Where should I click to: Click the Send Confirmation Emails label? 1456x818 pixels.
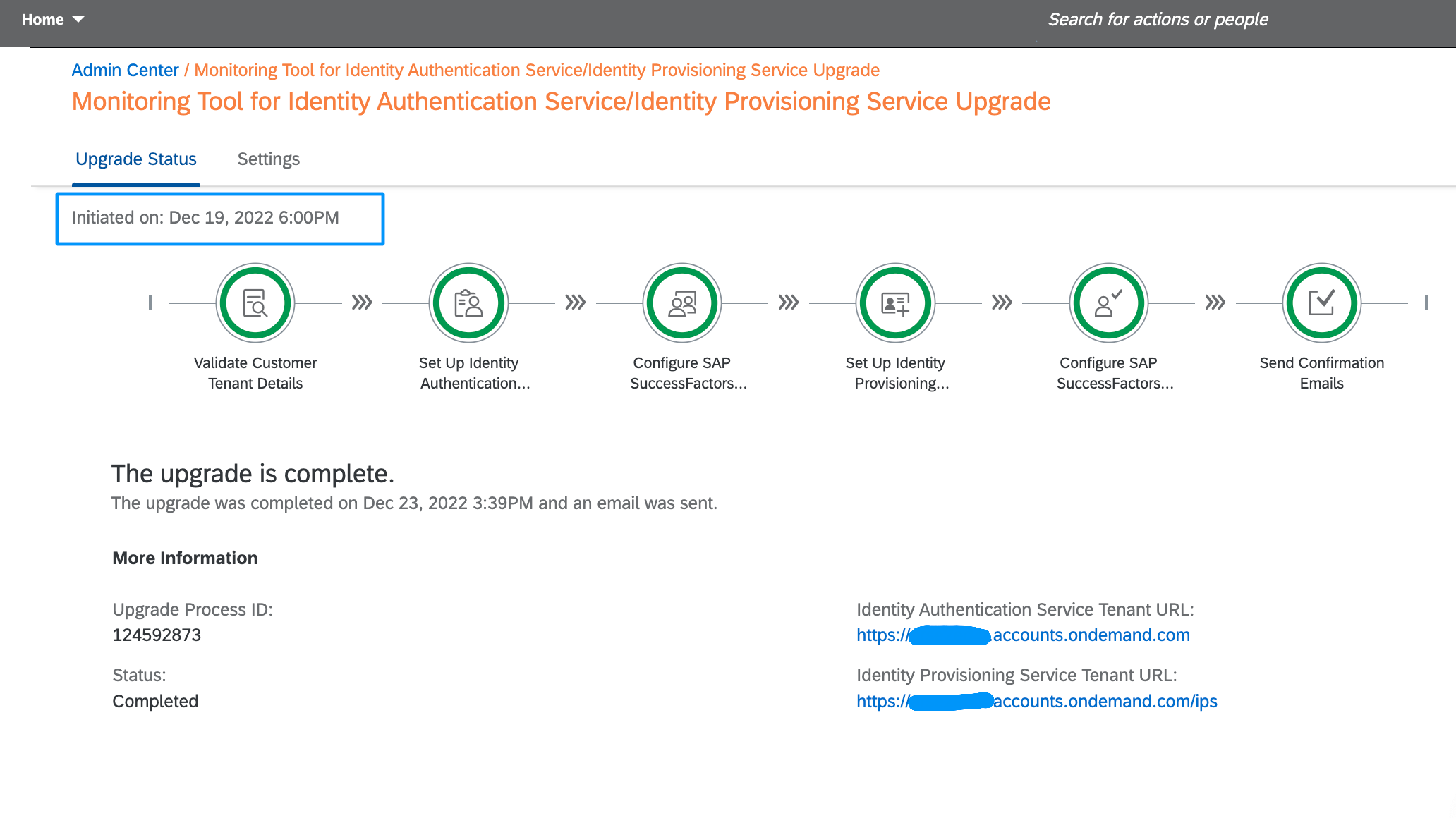tap(1322, 373)
